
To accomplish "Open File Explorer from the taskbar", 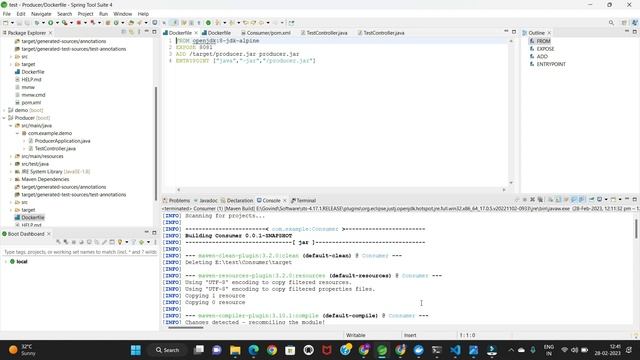I will click(235, 350).
